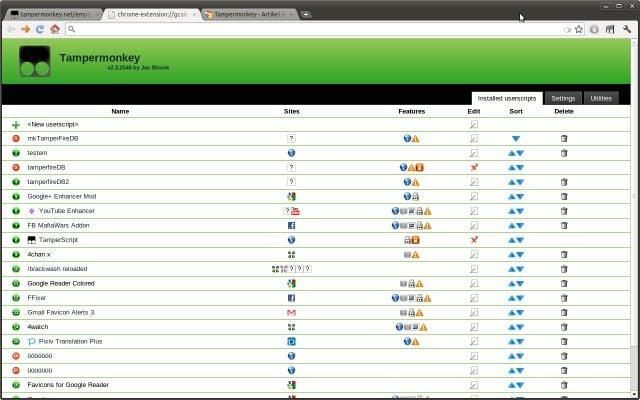Delete the 4watch userscript
640x400 pixels.
(564, 327)
